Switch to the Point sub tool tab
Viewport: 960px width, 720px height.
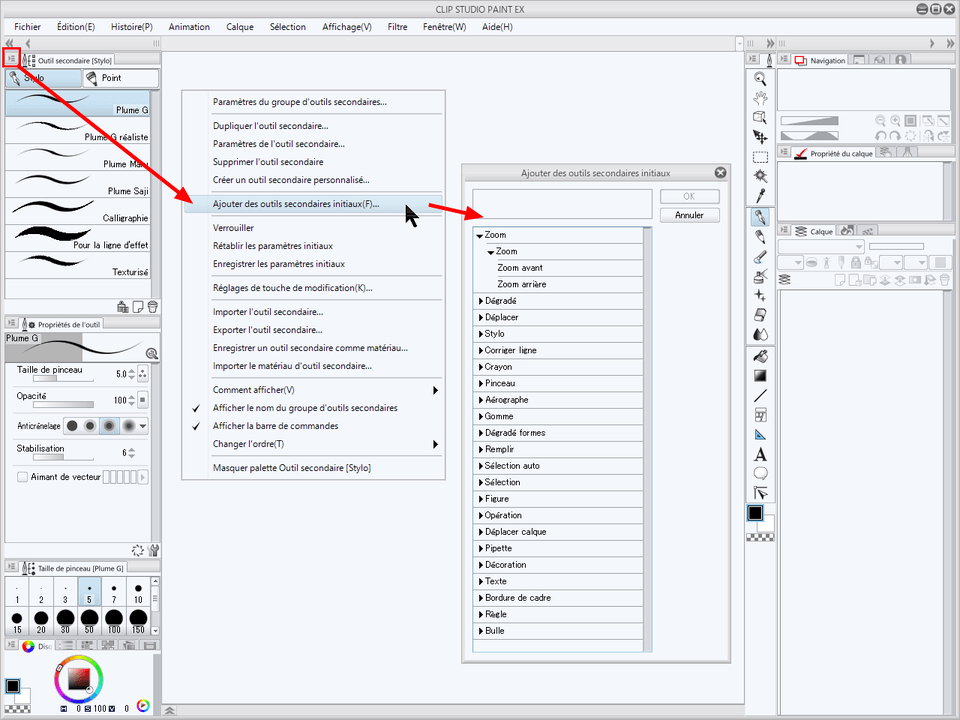click(121, 78)
